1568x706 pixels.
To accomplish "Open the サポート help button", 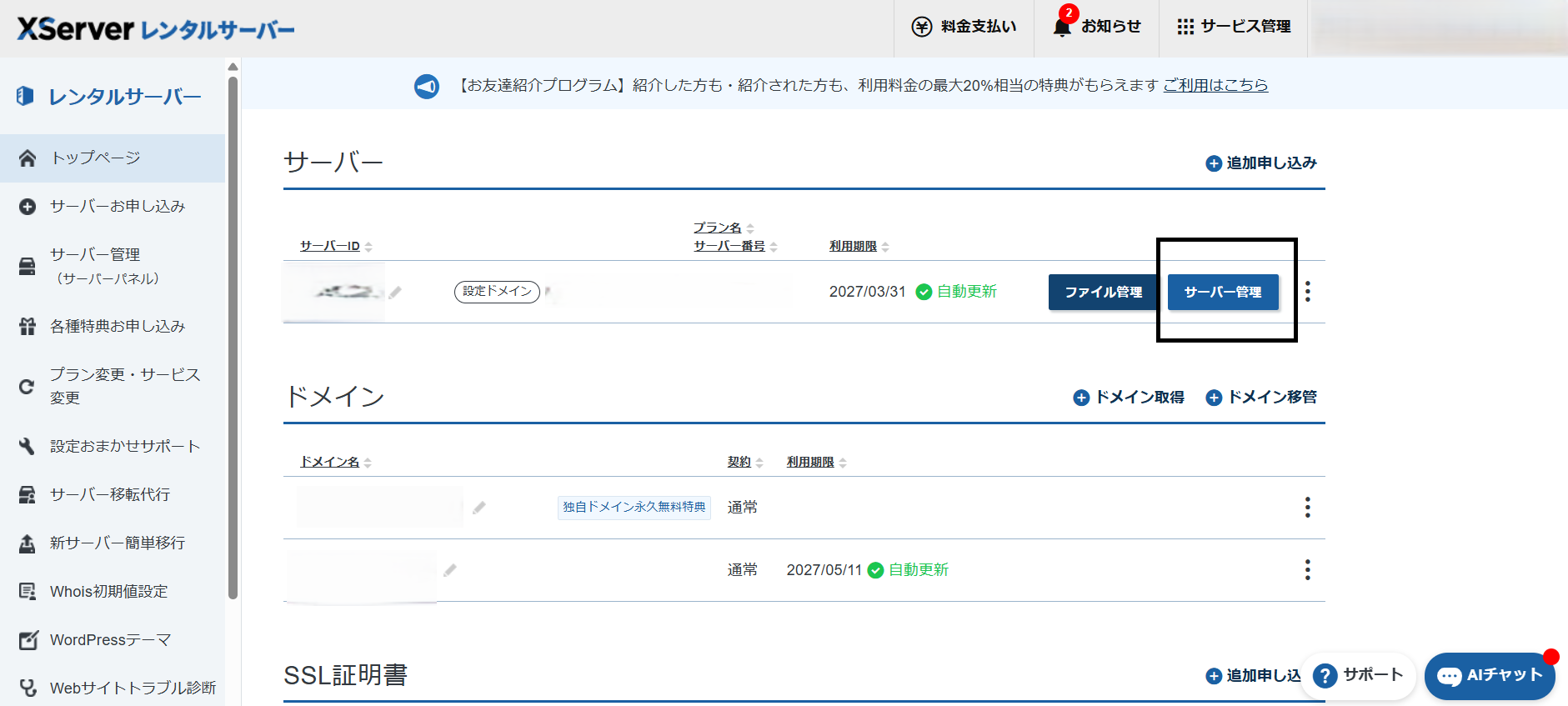I will (1358, 675).
